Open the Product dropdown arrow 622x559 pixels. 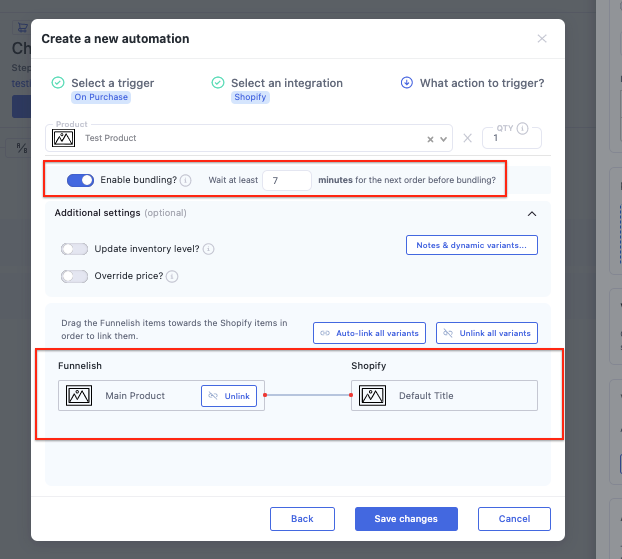click(444, 139)
